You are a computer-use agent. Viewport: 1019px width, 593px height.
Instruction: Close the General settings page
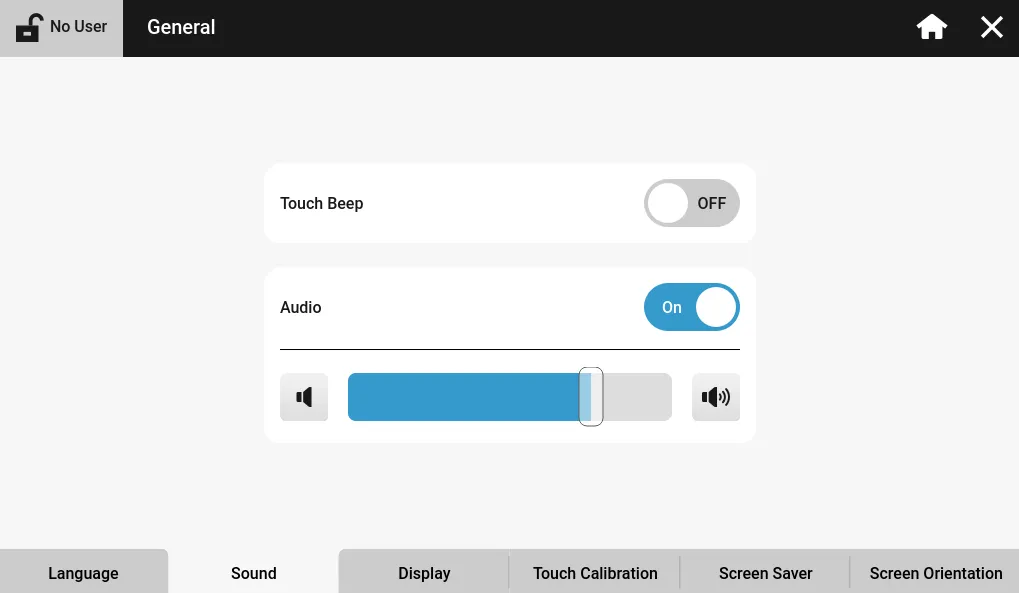coord(991,28)
